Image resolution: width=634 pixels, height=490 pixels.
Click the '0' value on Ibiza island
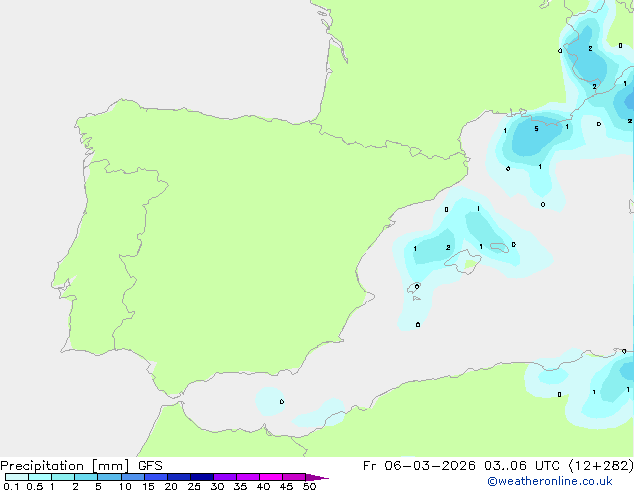[x=417, y=287]
